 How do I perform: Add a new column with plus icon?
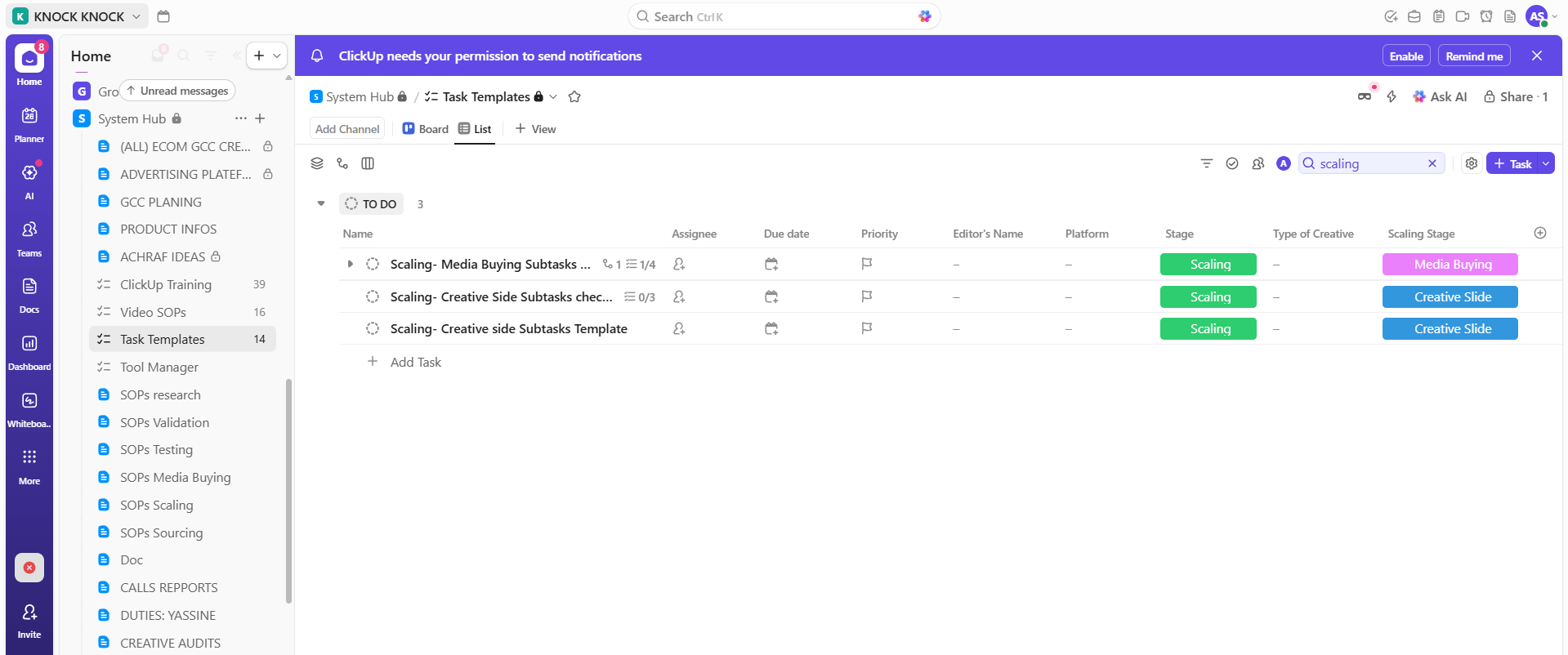pos(1540,233)
